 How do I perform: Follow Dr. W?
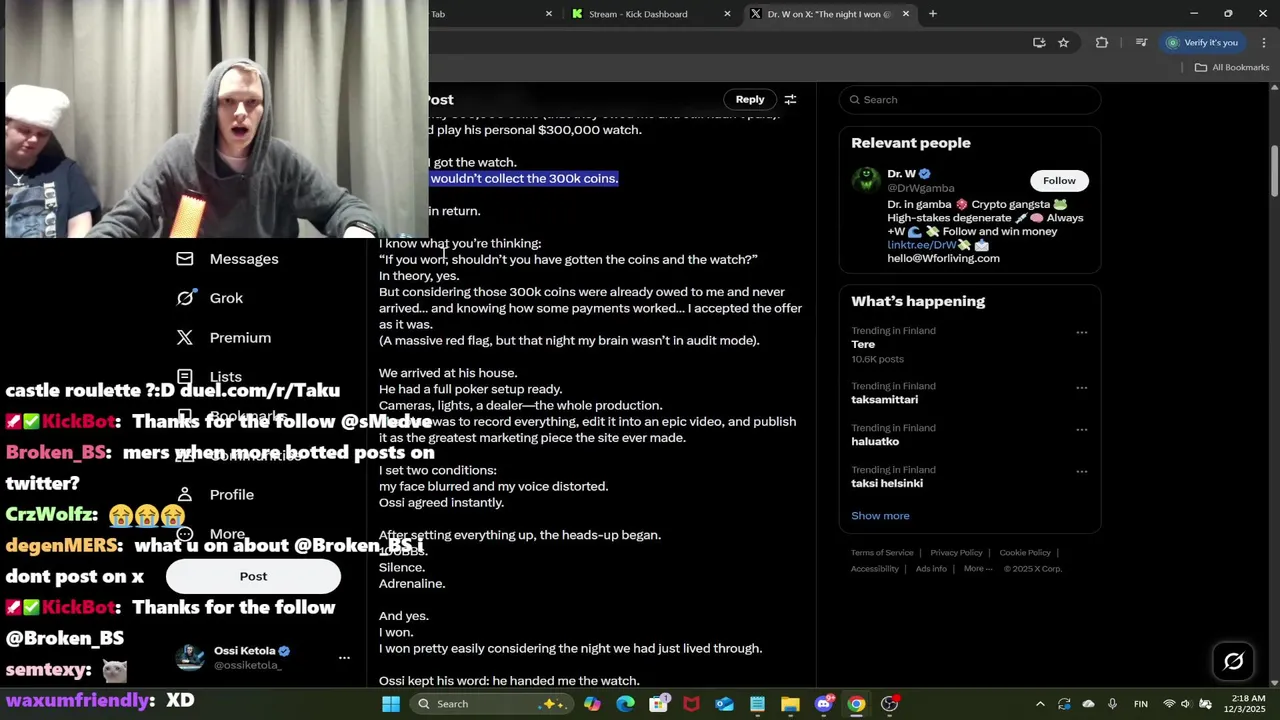[1059, 181]
